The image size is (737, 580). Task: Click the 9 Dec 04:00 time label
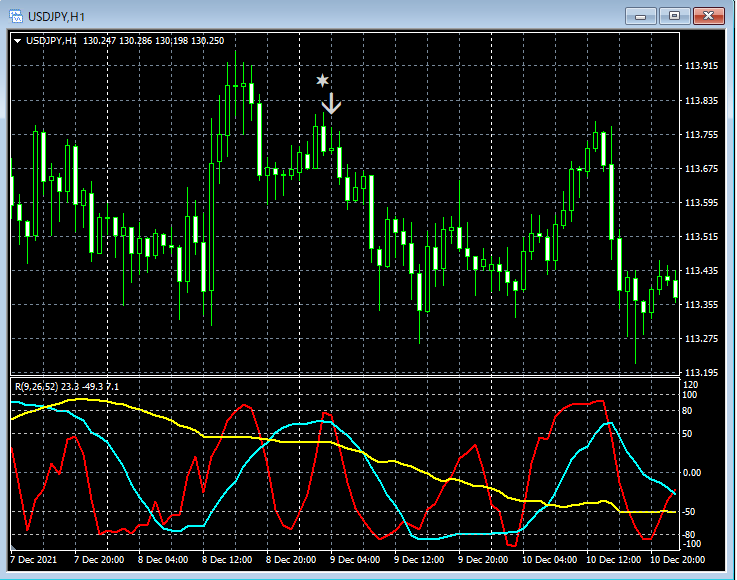[355, 560]
